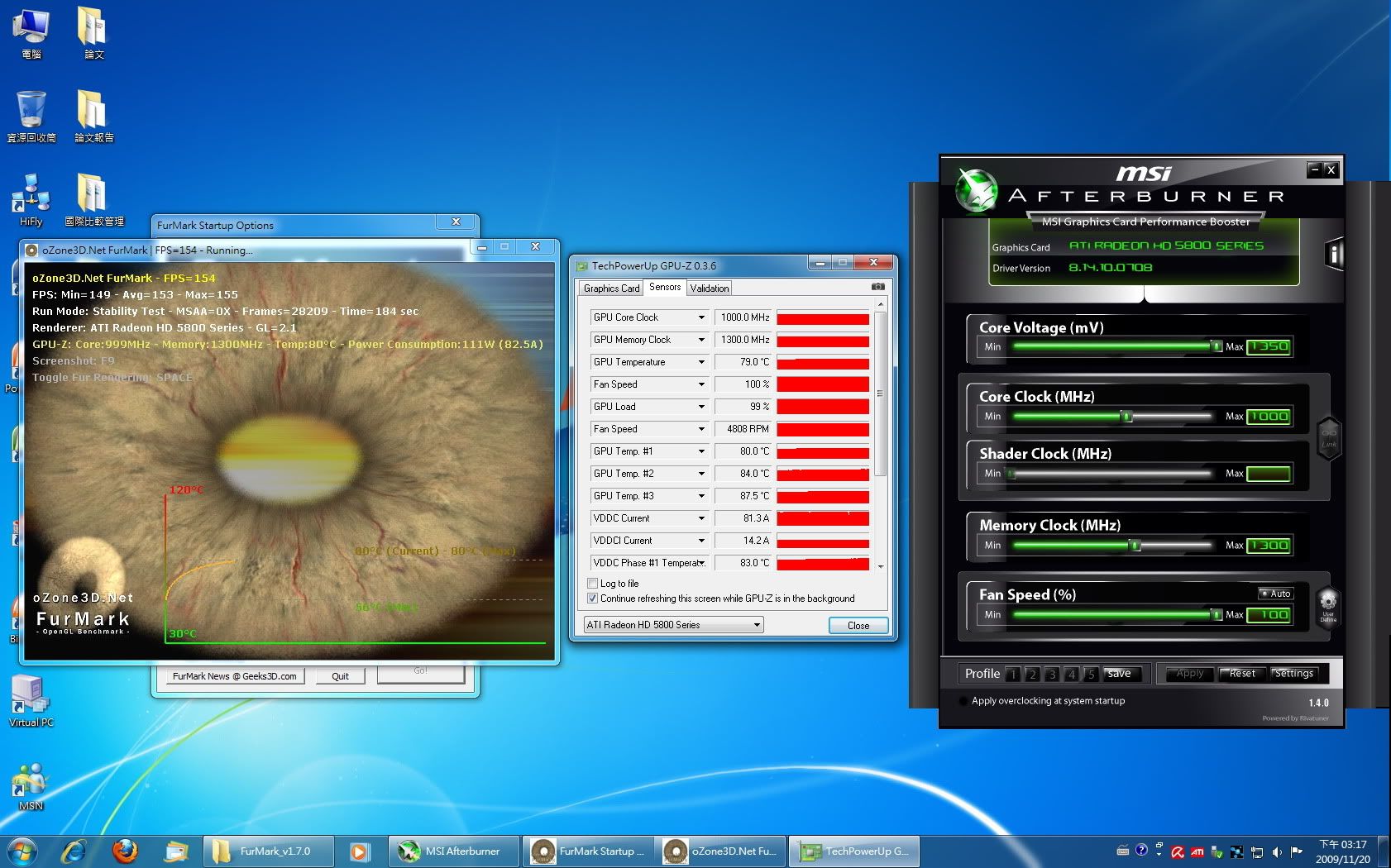Open the Afterburner information 'i' icon

click(x=1332, y=253)
